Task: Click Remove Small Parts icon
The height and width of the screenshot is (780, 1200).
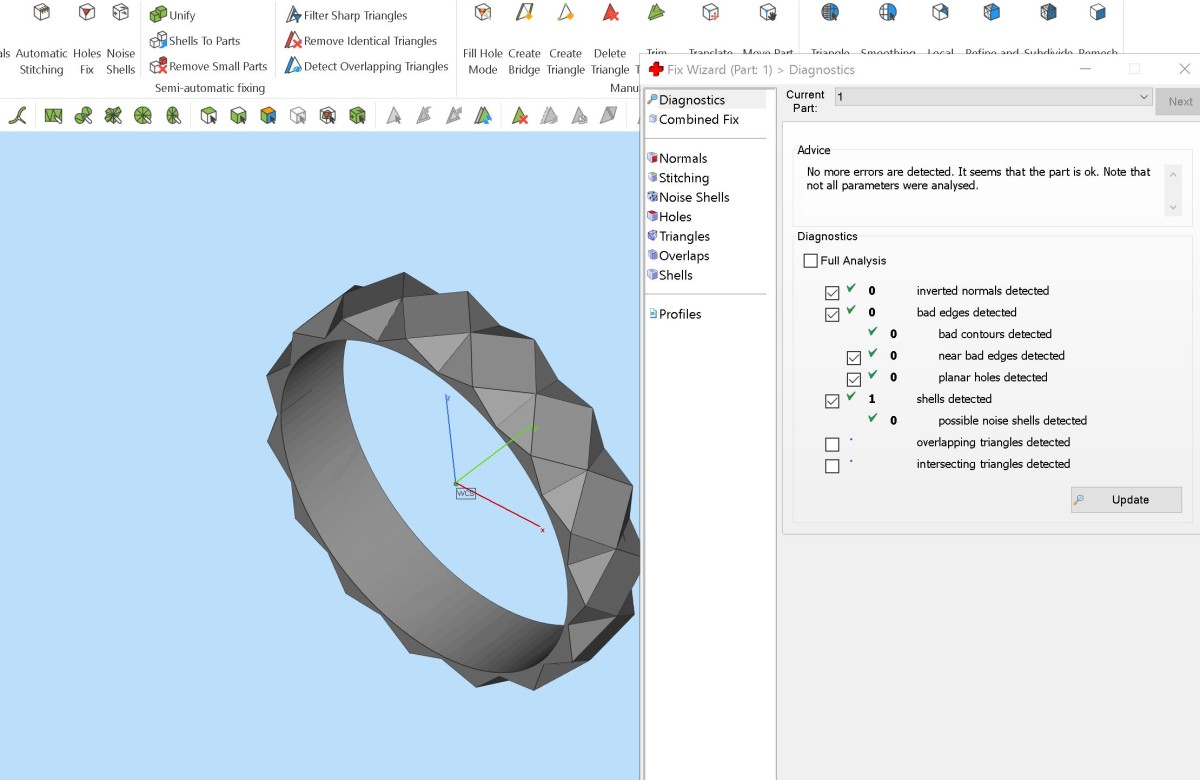Action: [158, 66]
